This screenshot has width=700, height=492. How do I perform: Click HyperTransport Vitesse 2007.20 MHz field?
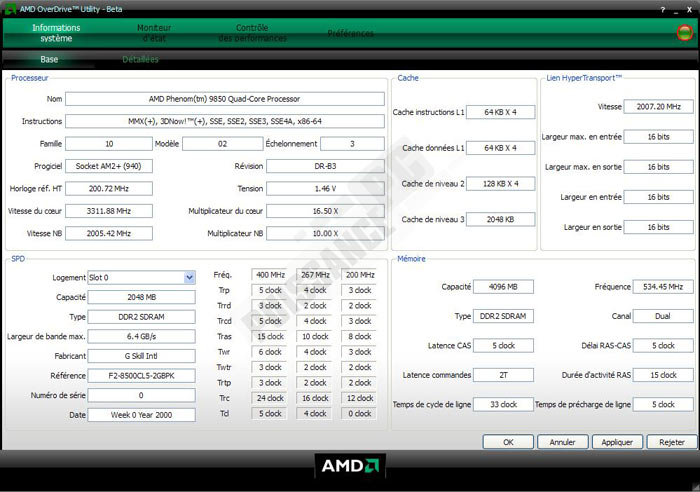(658, 107)
